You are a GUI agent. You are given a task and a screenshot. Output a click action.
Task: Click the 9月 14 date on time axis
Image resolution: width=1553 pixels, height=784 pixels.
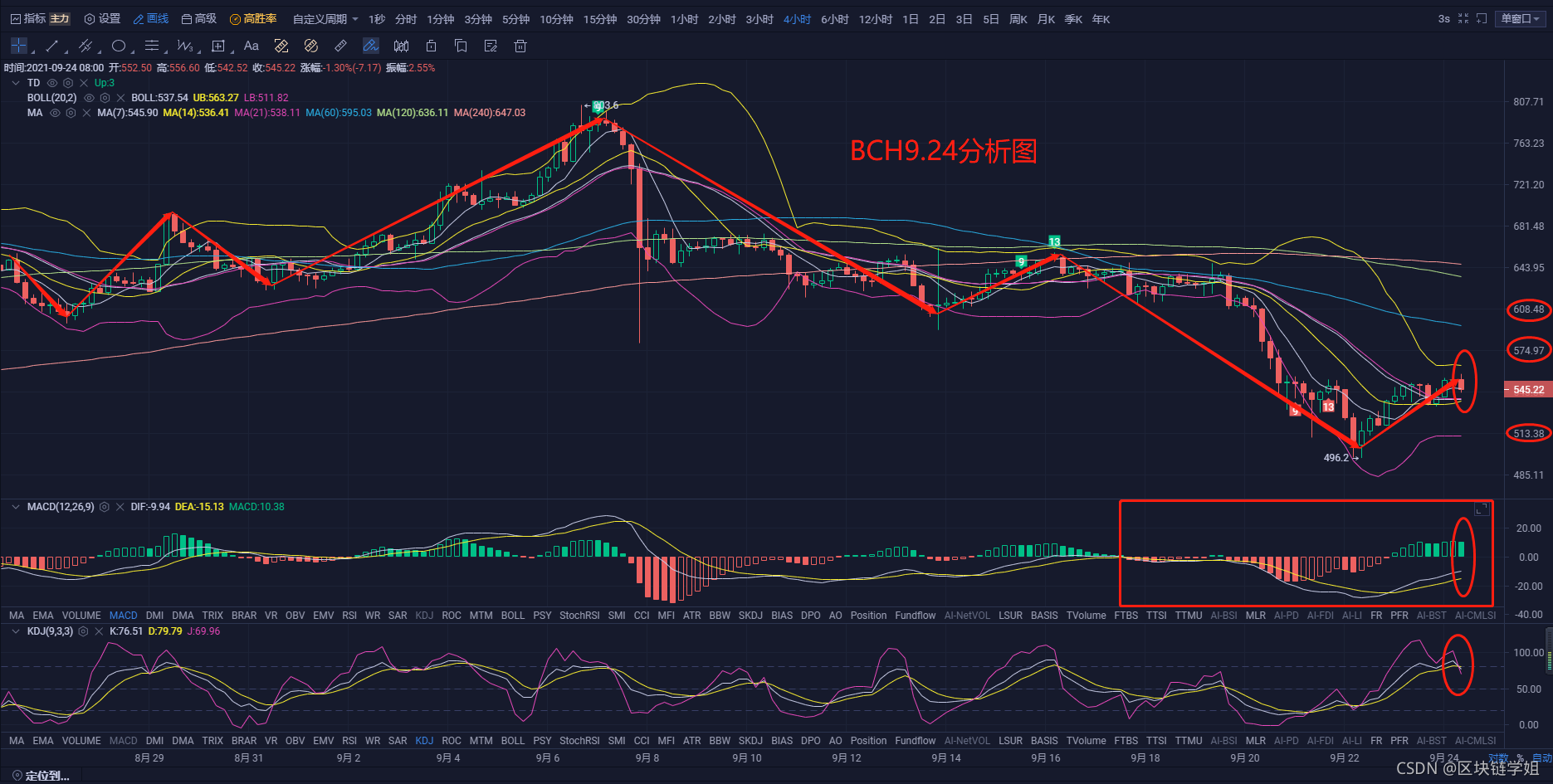(946, 757)
